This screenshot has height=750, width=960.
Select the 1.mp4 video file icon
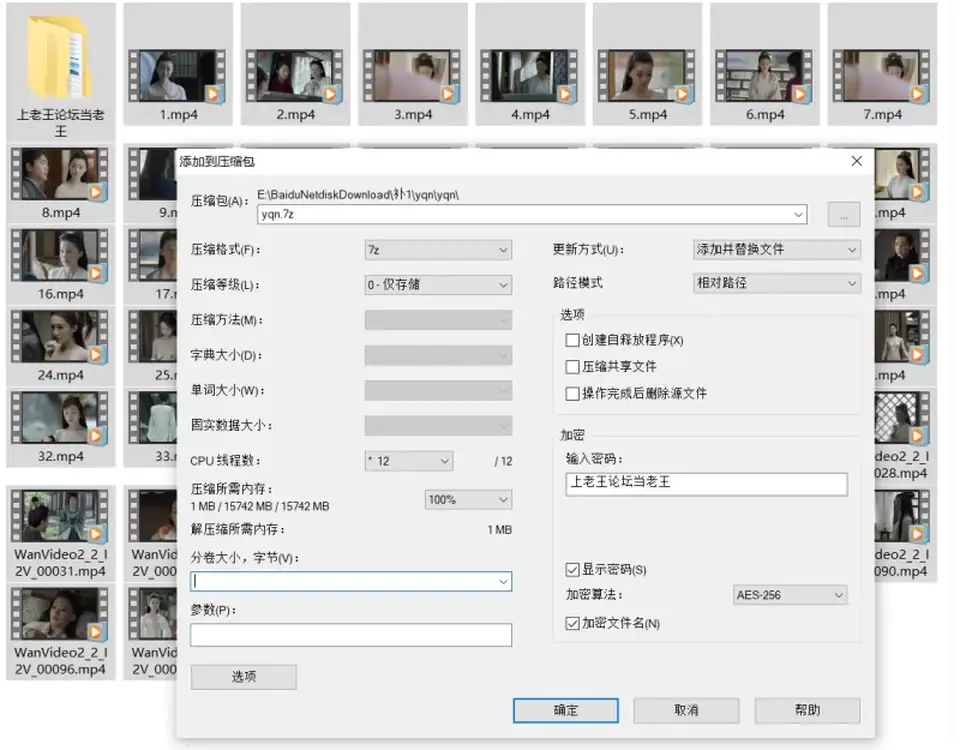coord(178,75)
